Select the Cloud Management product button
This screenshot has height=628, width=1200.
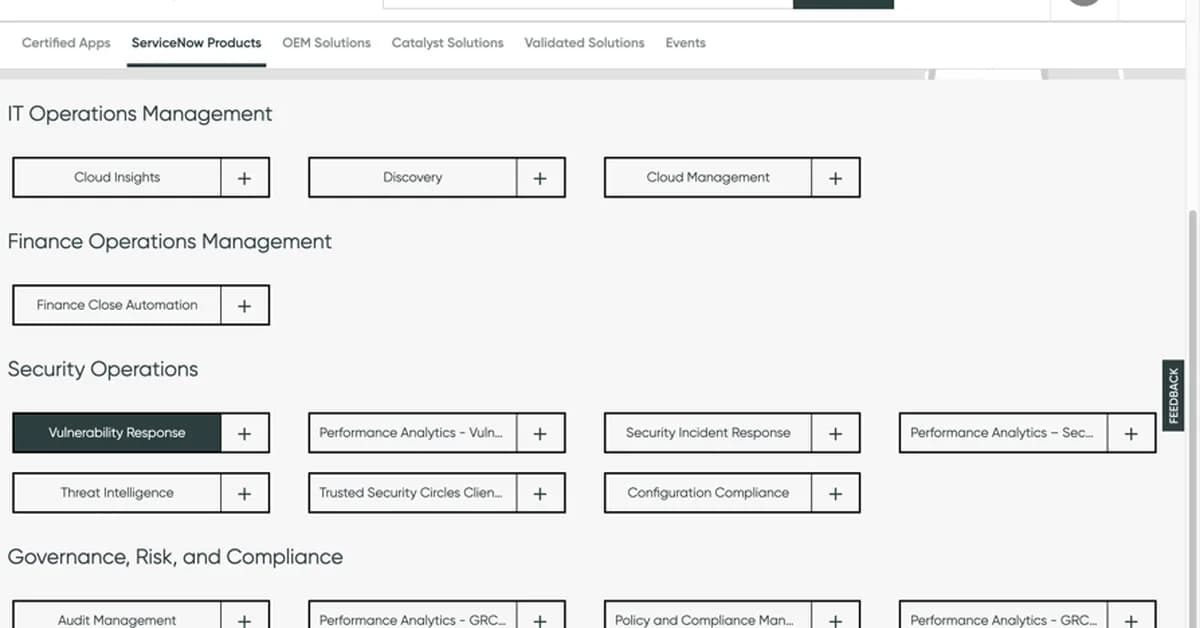point(708,178)
